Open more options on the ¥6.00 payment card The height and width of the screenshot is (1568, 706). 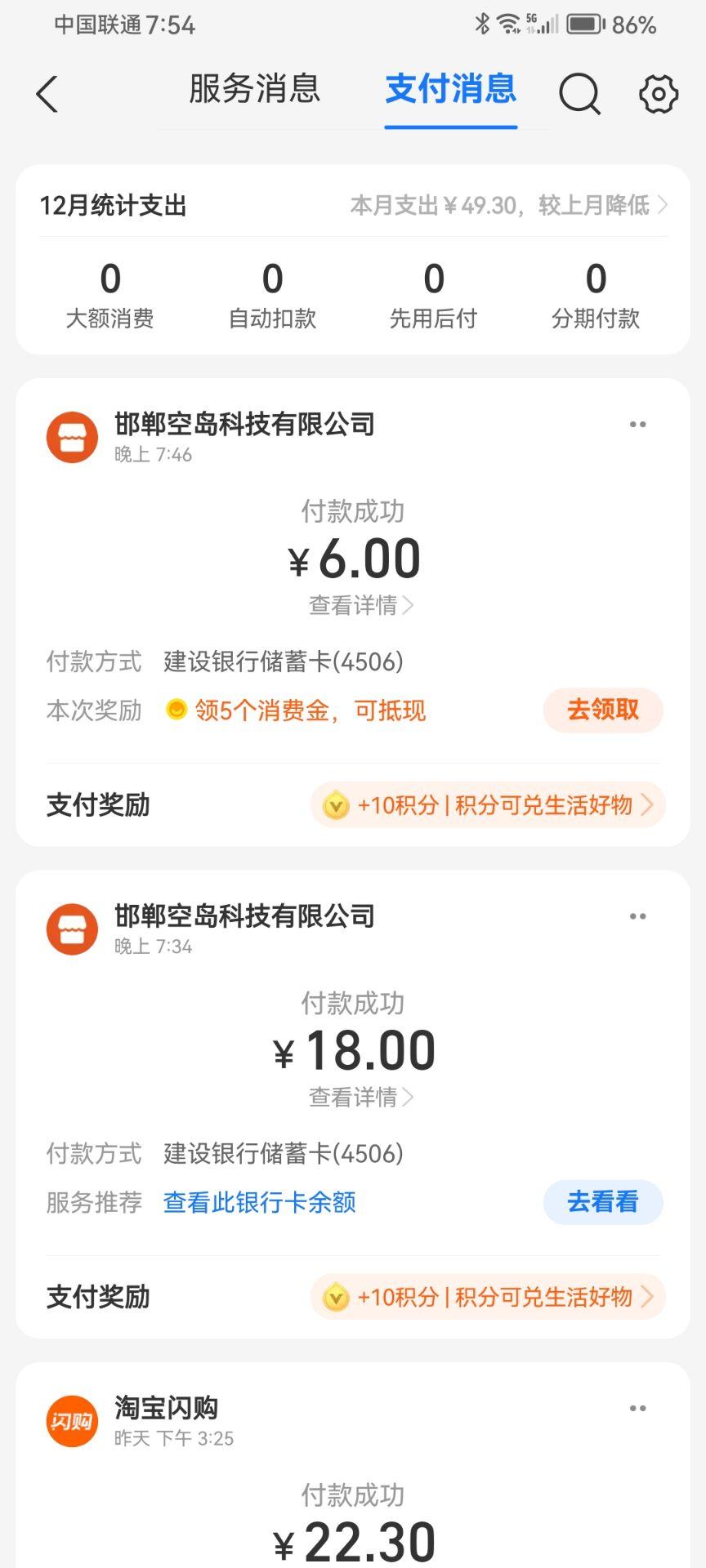(637, 425)
